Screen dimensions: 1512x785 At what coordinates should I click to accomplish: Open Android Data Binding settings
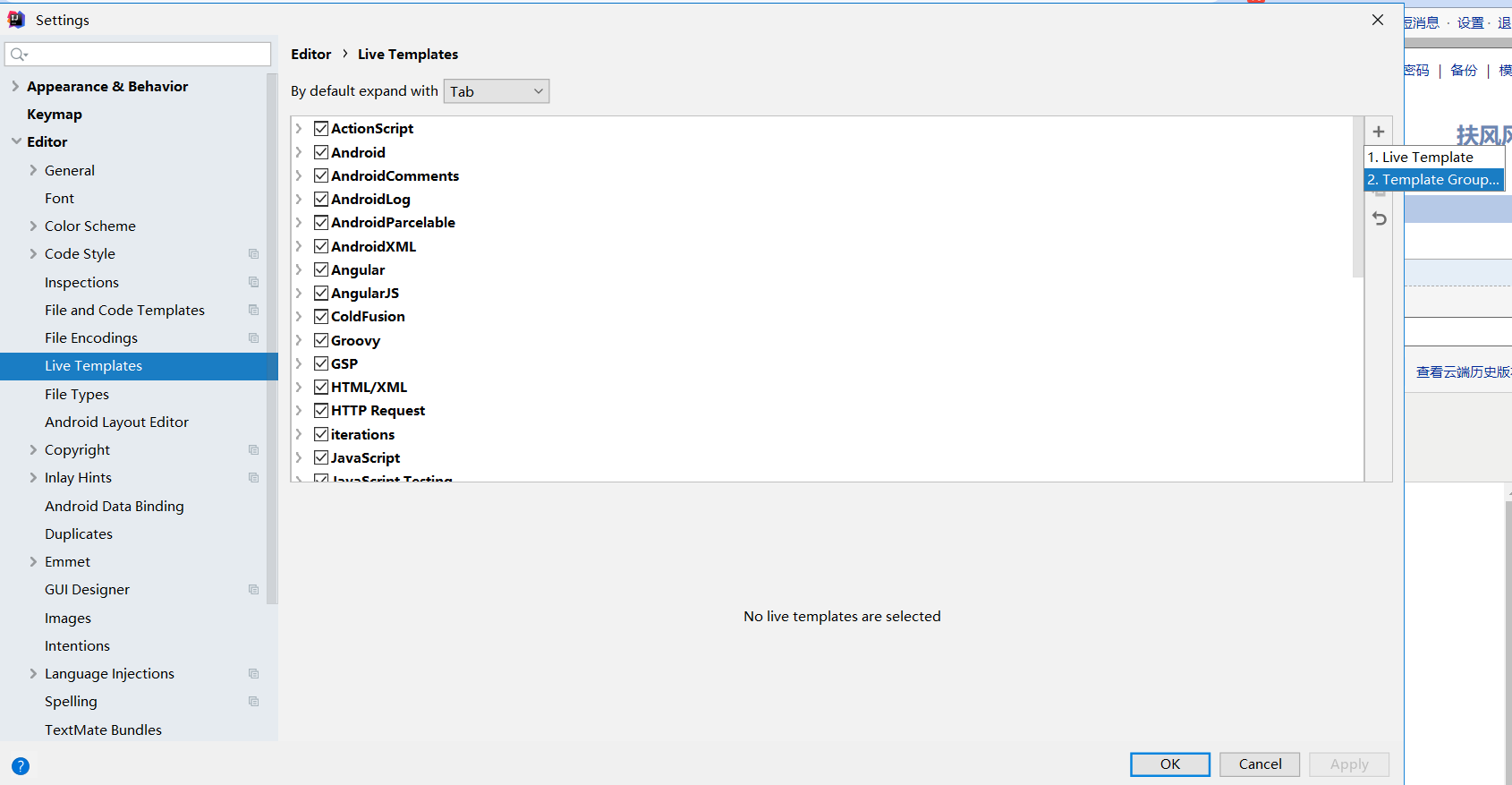click(x=115, y=507)
